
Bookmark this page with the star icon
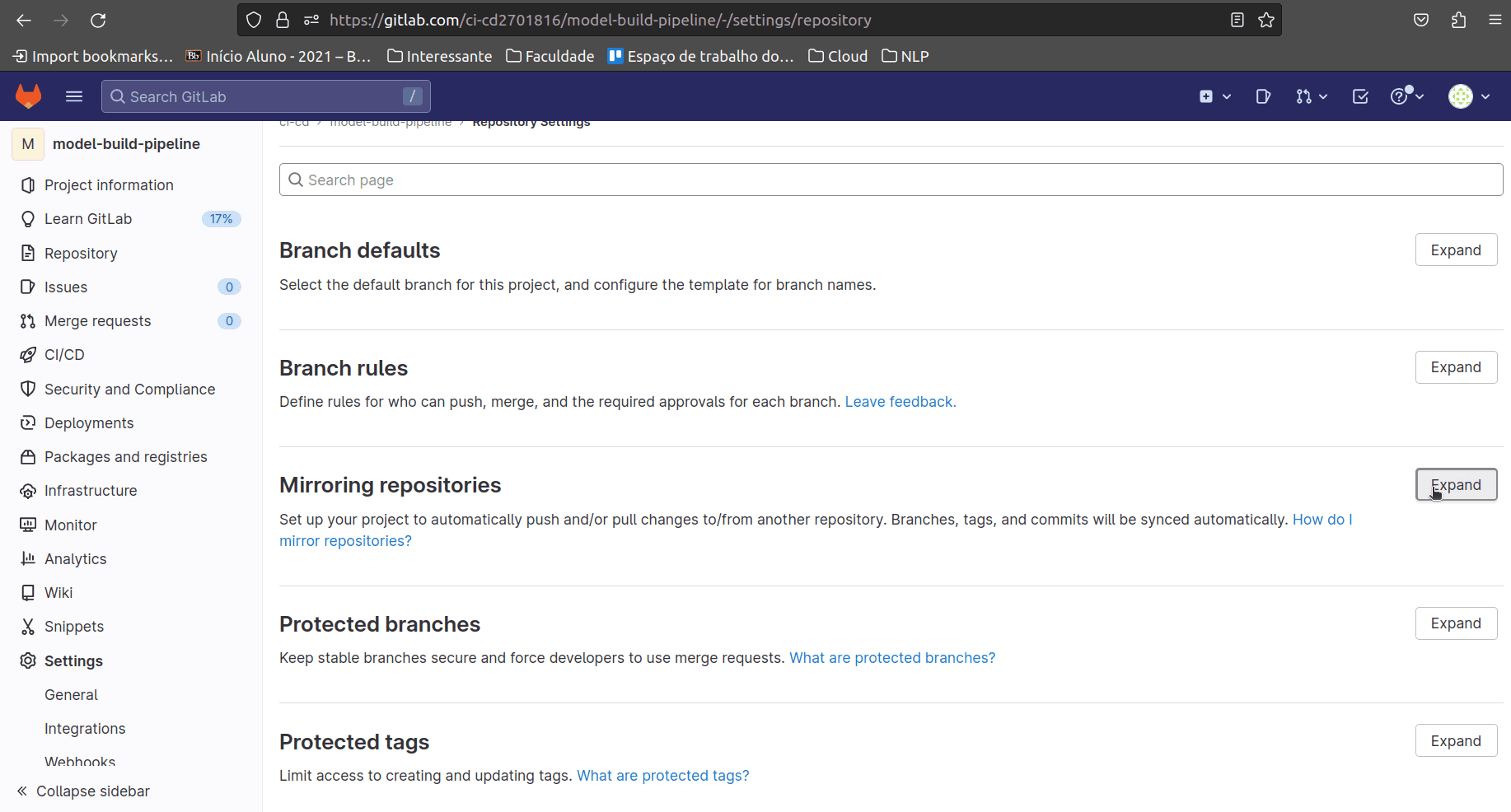[1266, 20]
